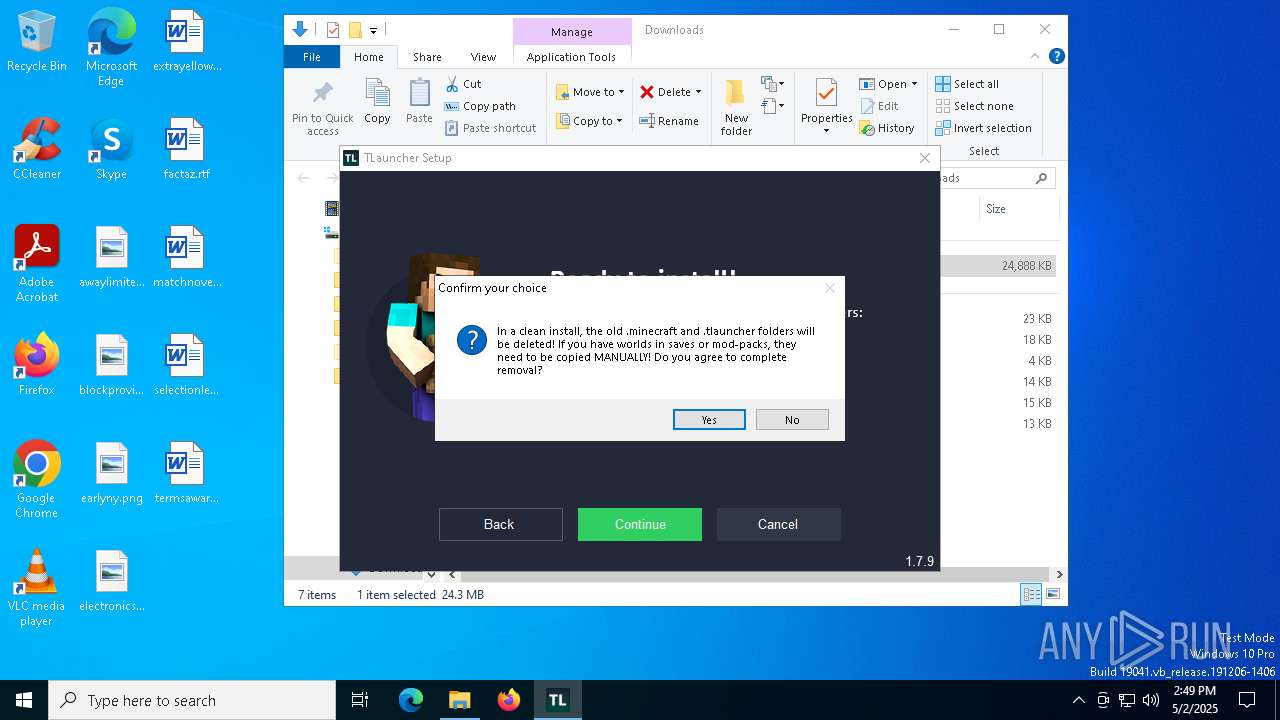This screenshot has height=720, width=1280.
Task: Select earlyny.png file on desktop
Action: (x=111, y=473)
